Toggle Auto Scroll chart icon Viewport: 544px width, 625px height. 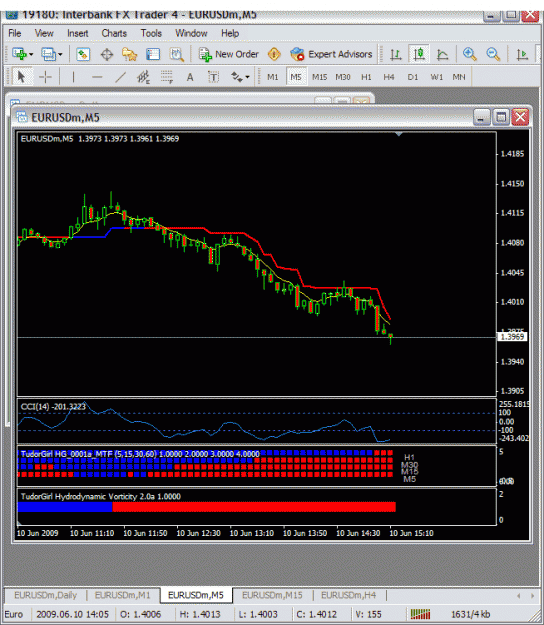(x=521, y=54)
